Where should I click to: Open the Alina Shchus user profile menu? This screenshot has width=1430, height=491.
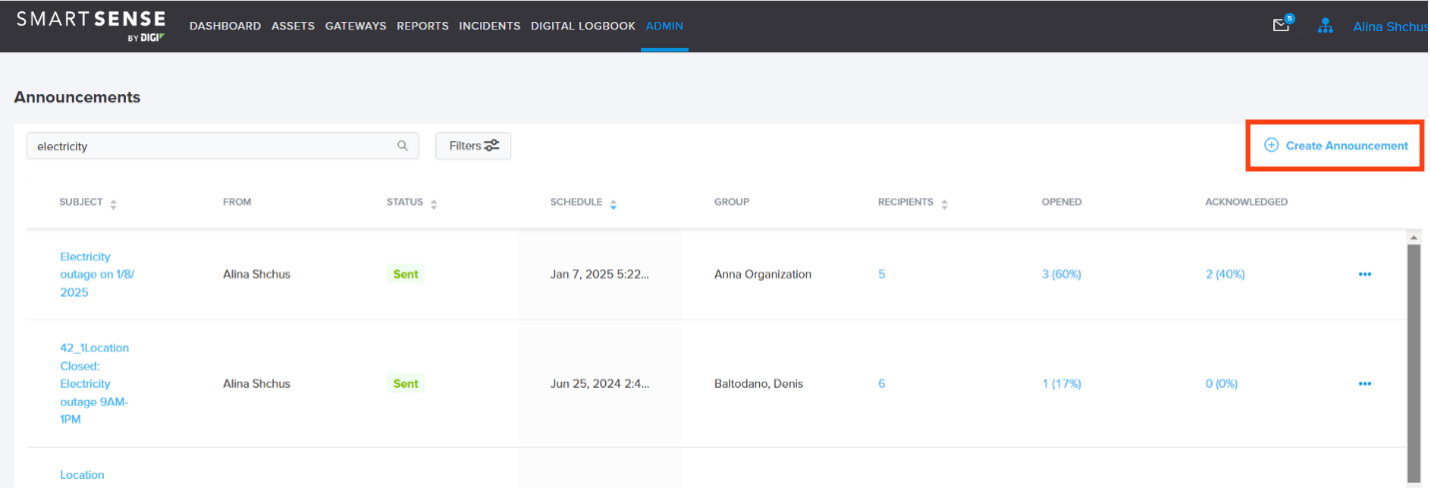click(1390, 27)
